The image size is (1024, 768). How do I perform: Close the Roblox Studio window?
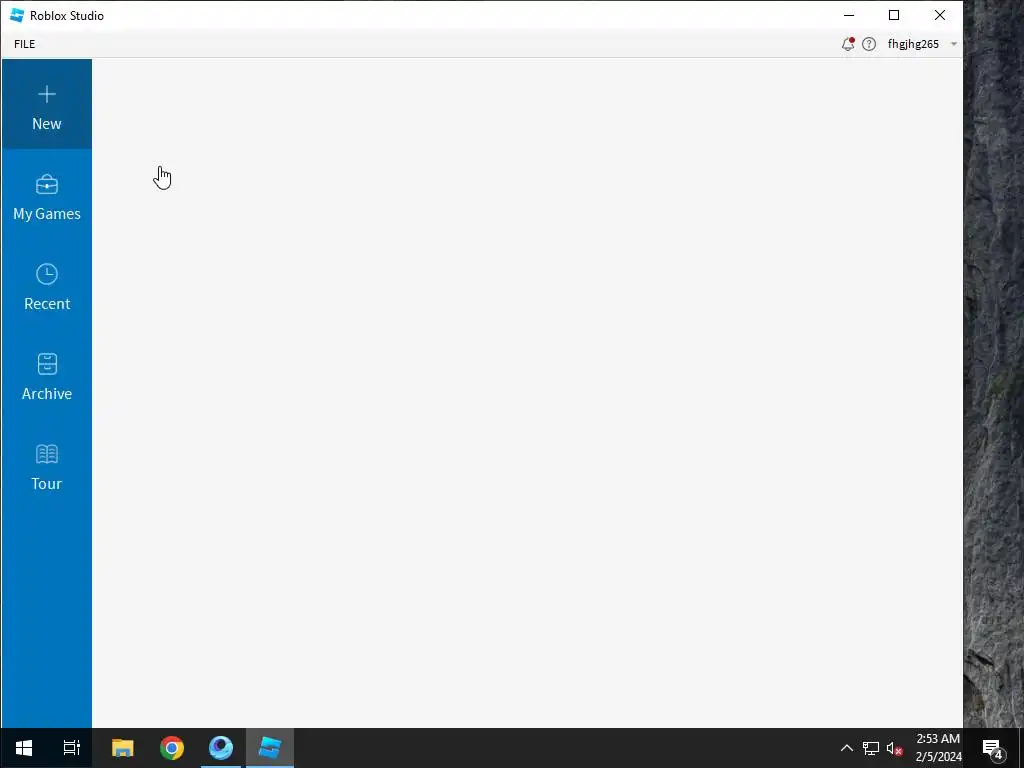tap(940, 15)
